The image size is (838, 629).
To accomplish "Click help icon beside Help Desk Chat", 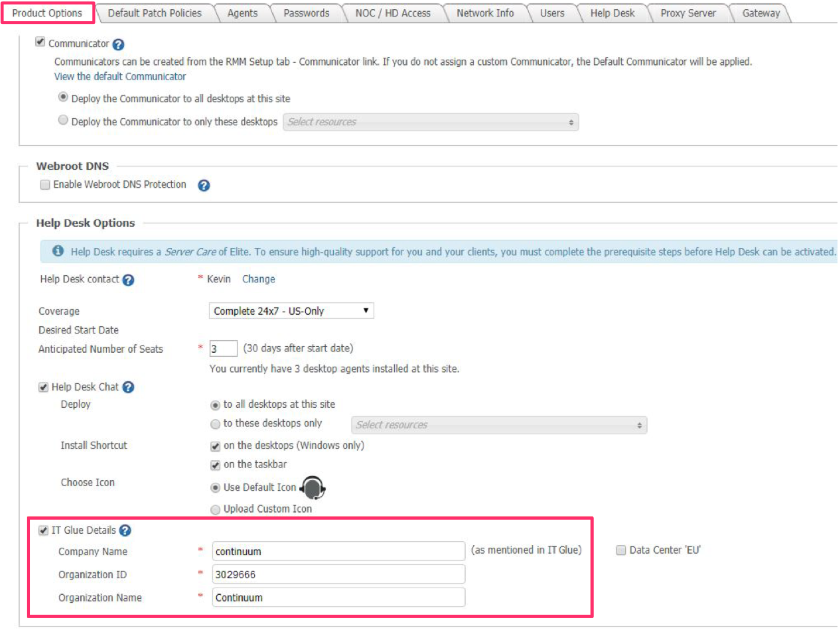I will tap(128, 388).
